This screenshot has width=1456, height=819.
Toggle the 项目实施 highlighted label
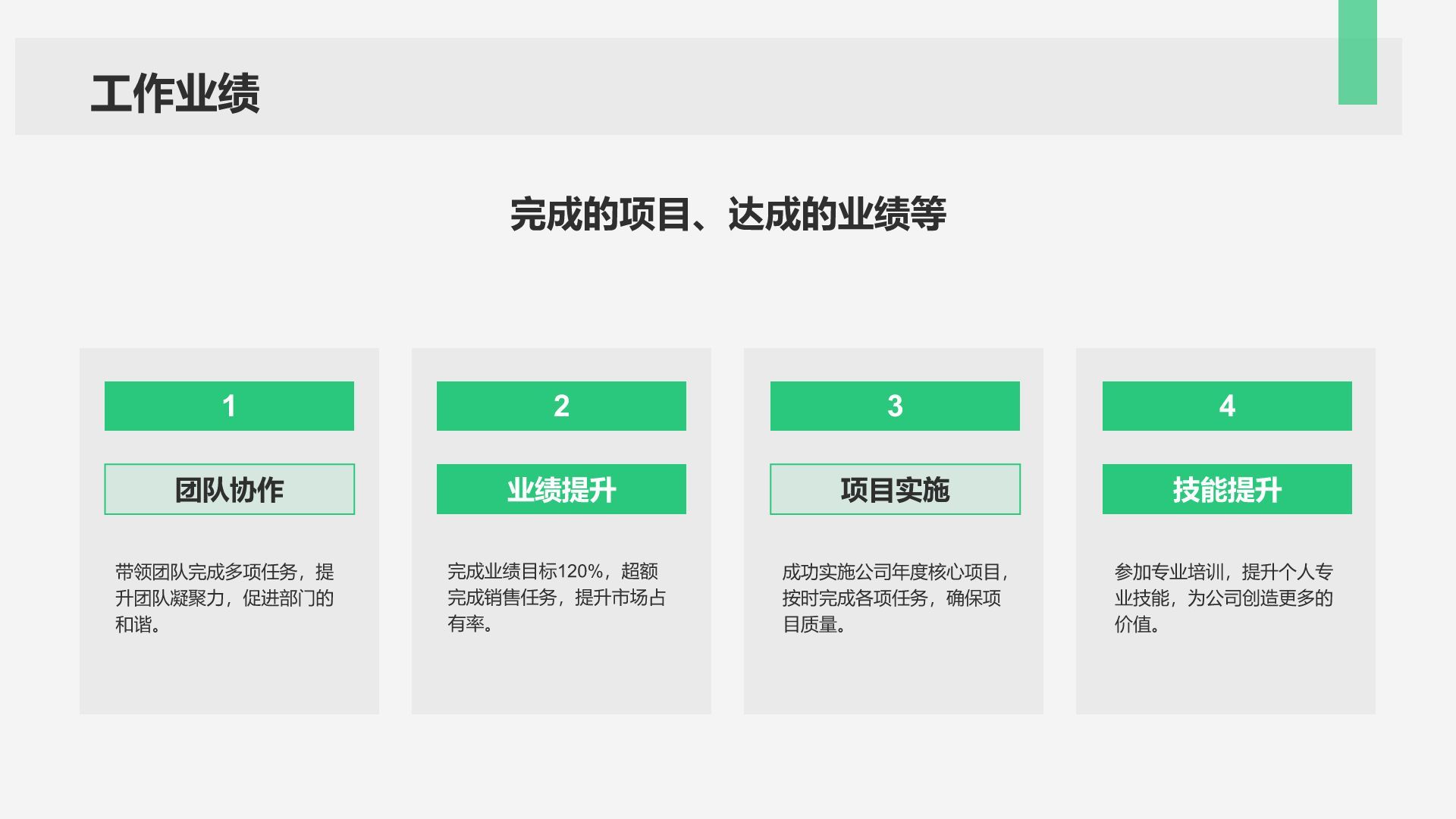895,489
